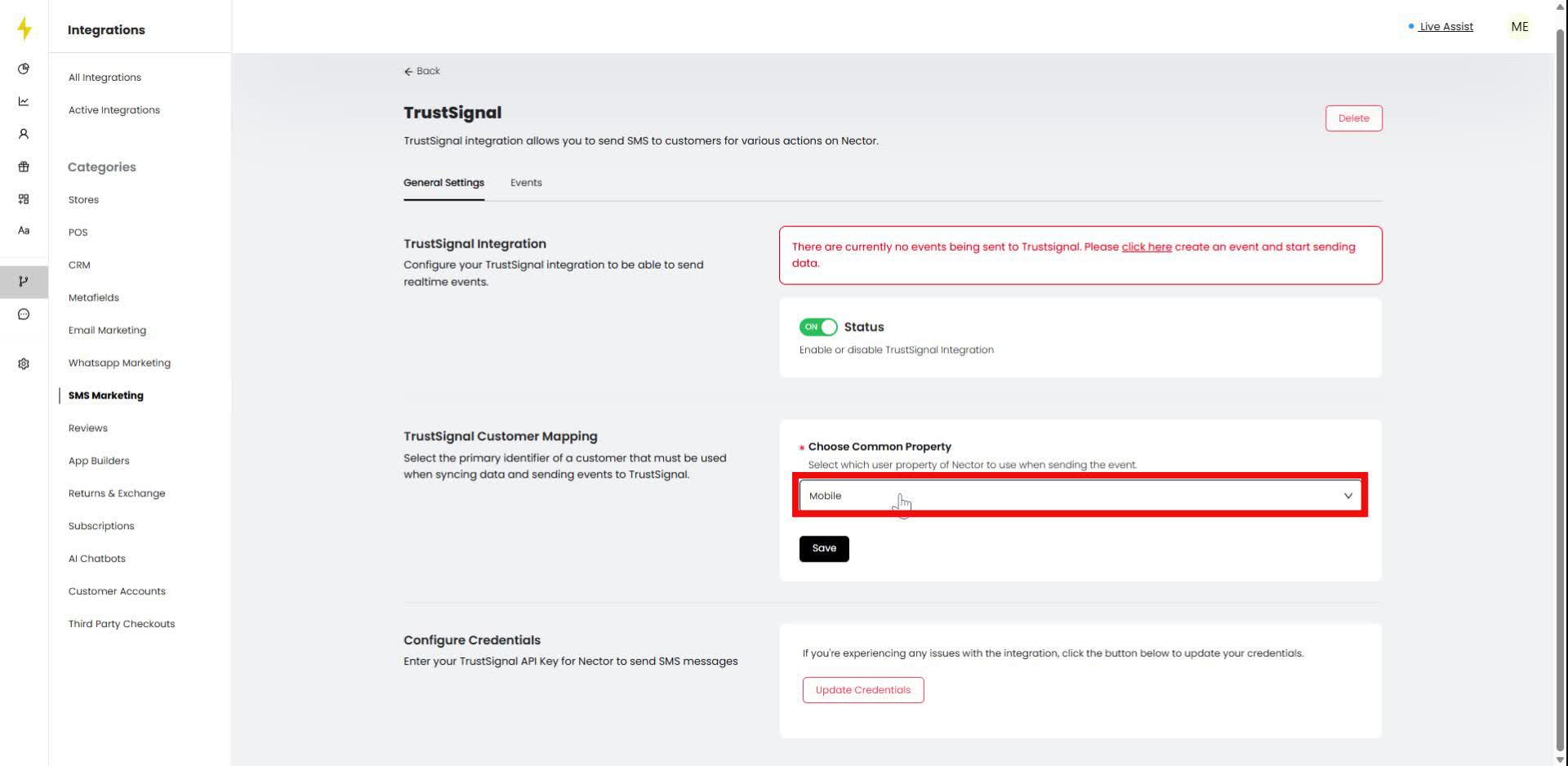
Task: Select the General Settings tab
Action: pyautogui.click(x=443, y=183)
